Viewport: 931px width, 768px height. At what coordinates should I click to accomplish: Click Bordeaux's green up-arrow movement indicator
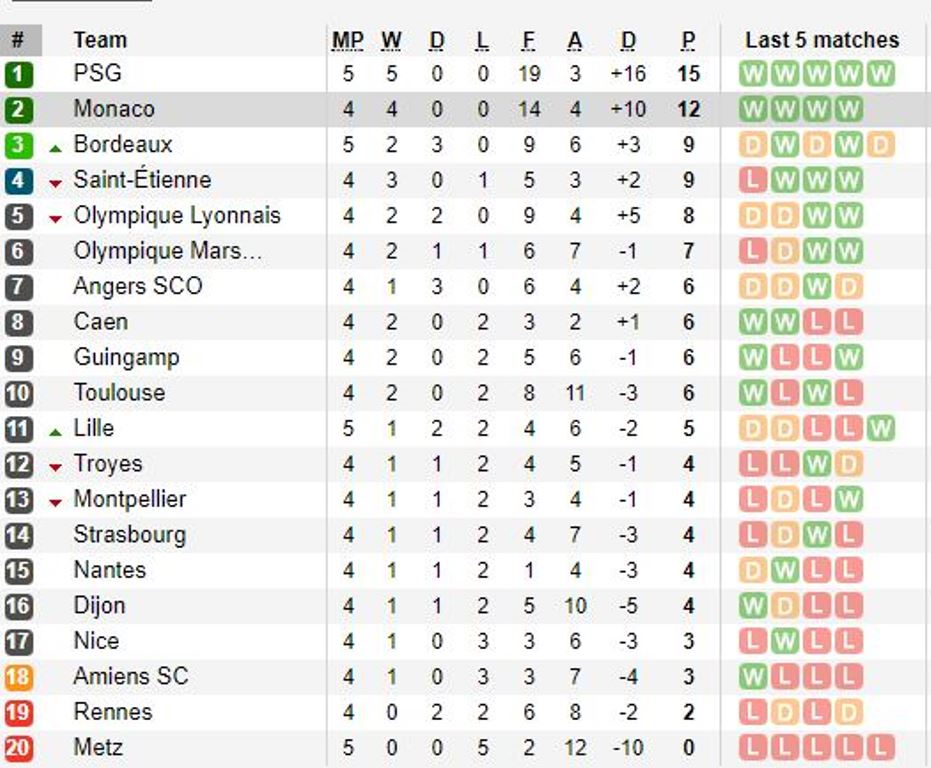coord(56,148)
